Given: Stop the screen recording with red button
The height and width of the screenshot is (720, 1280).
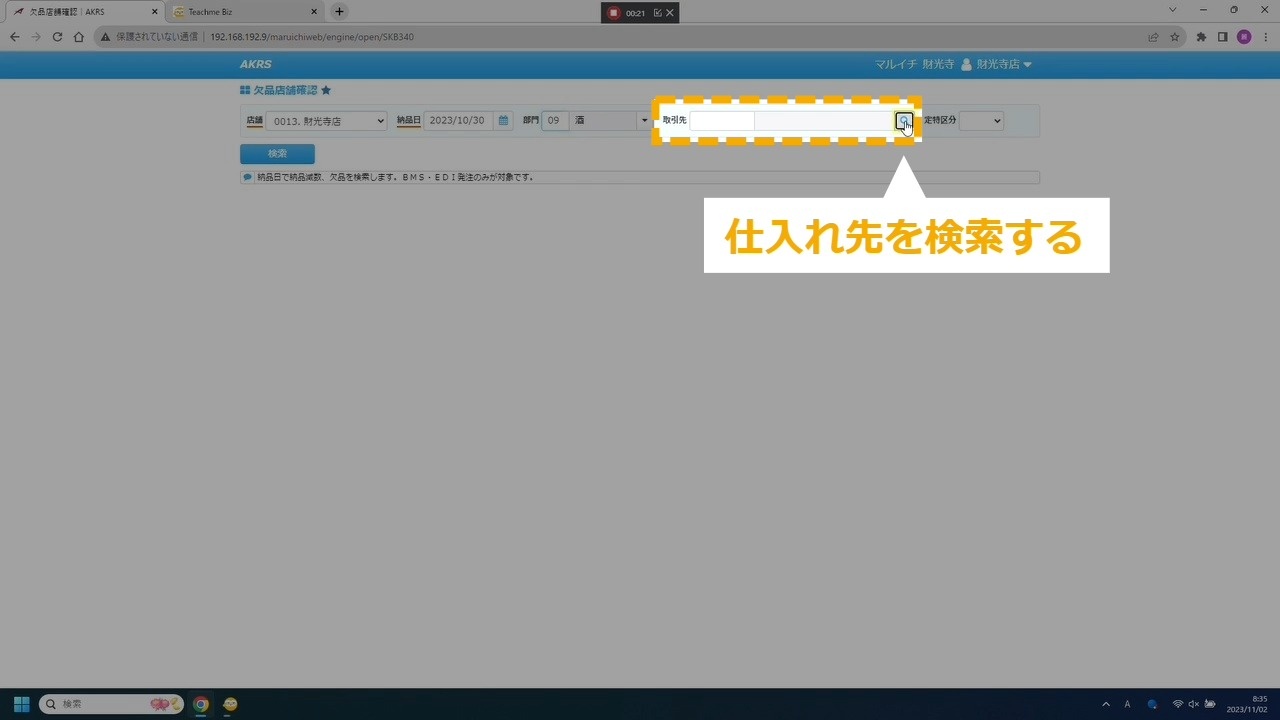Looking at the screenshot, I should click(614, 13).
